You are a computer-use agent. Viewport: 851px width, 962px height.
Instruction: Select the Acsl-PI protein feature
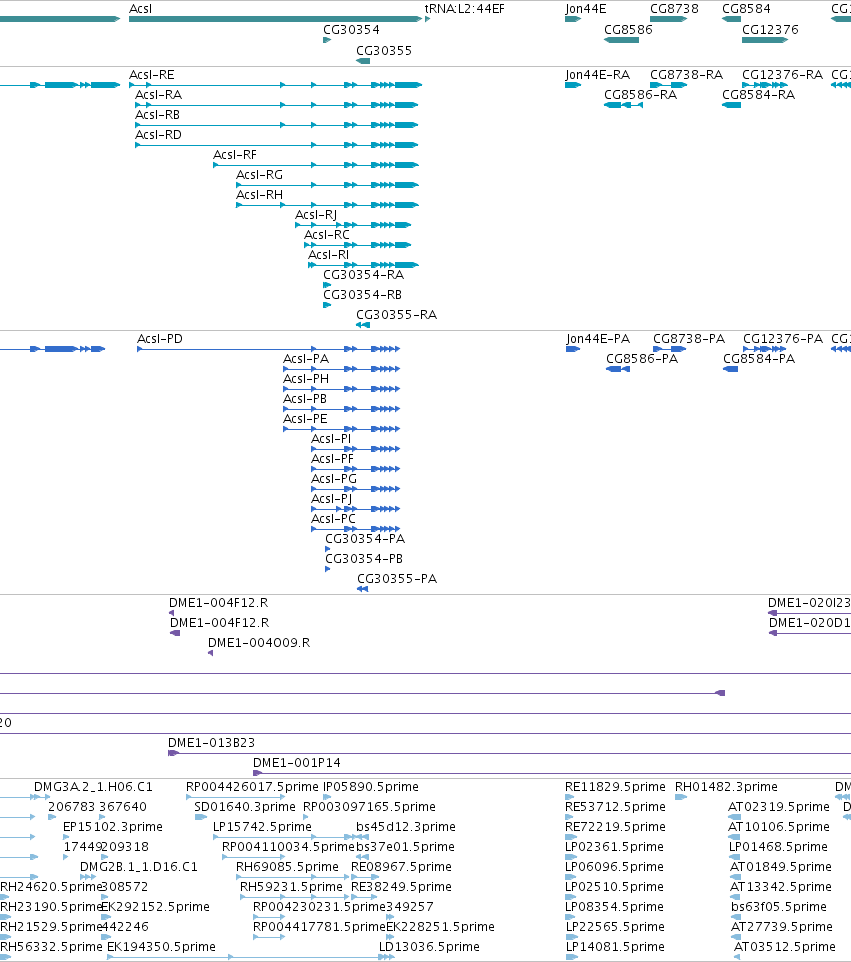(355, 449)
